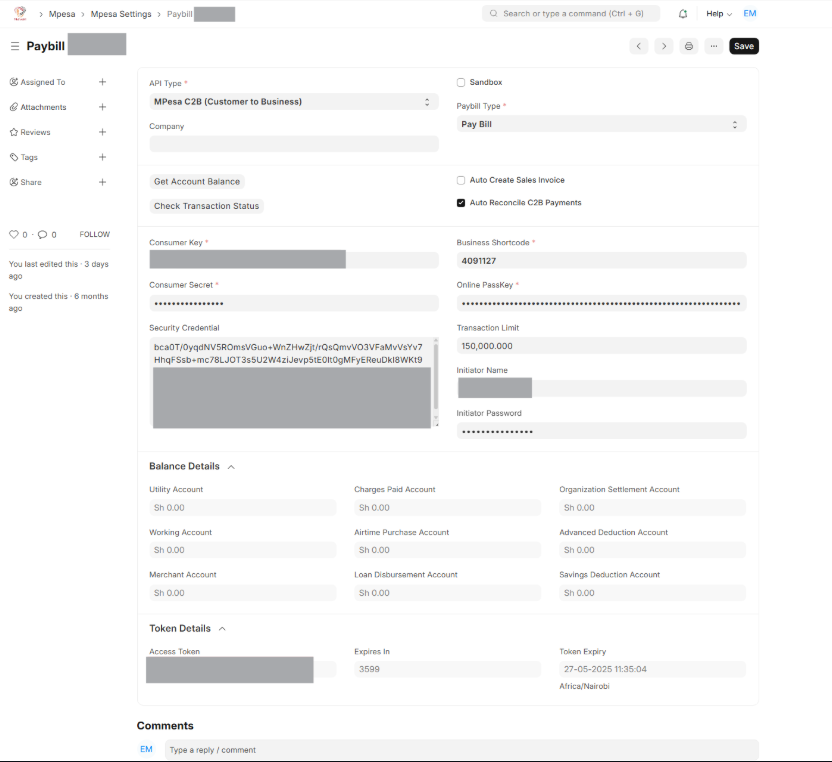Click Organization Settlement Account value
This screenshot has width=832, height=762.
point(652,508)
